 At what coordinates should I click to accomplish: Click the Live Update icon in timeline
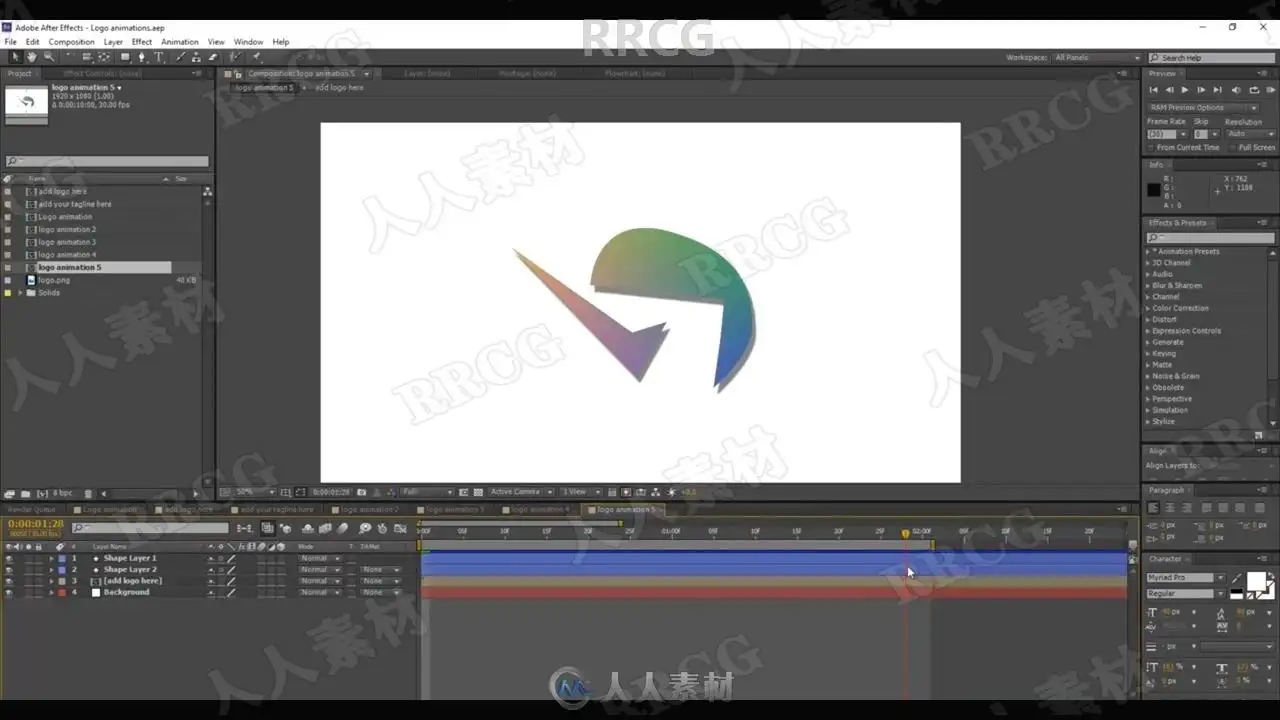(x=268, y=528)
